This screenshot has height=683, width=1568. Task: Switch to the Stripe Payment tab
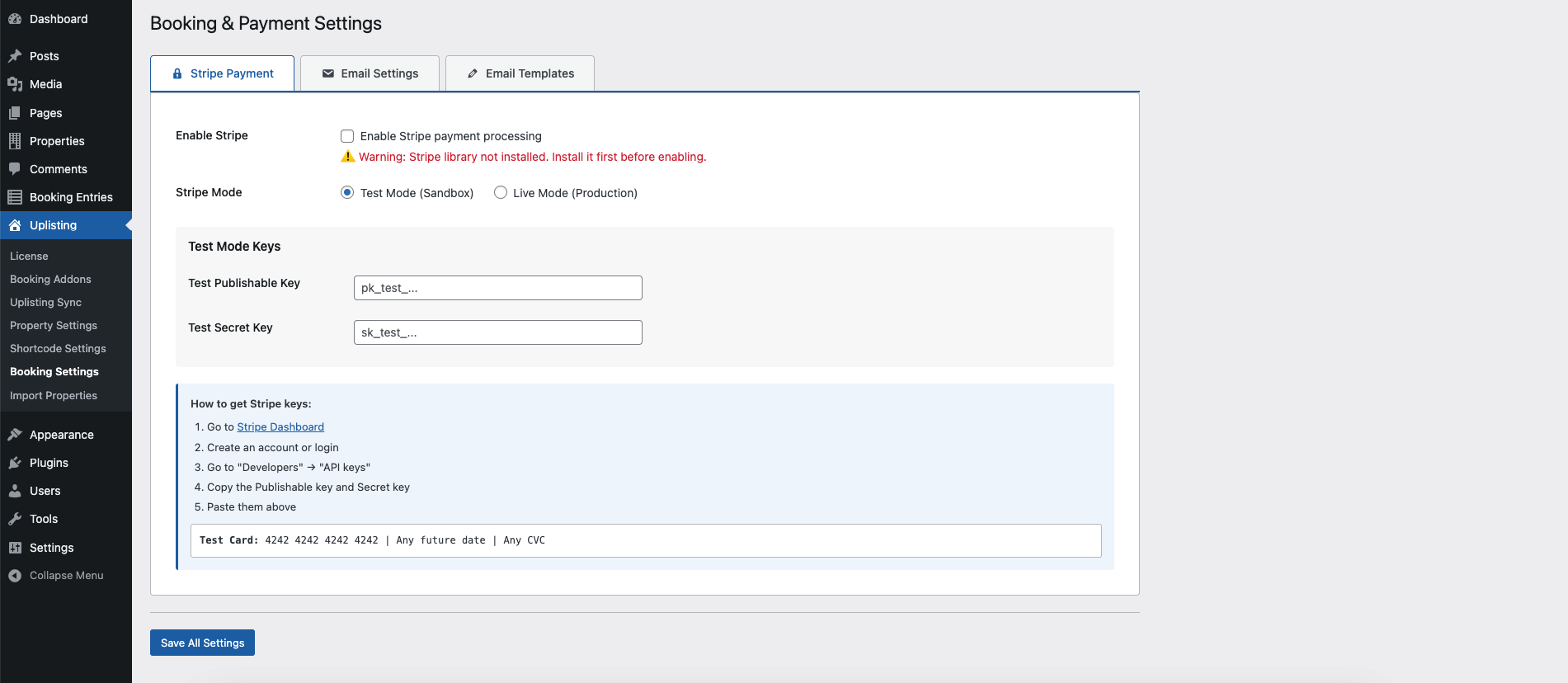[x=223, y=73]
